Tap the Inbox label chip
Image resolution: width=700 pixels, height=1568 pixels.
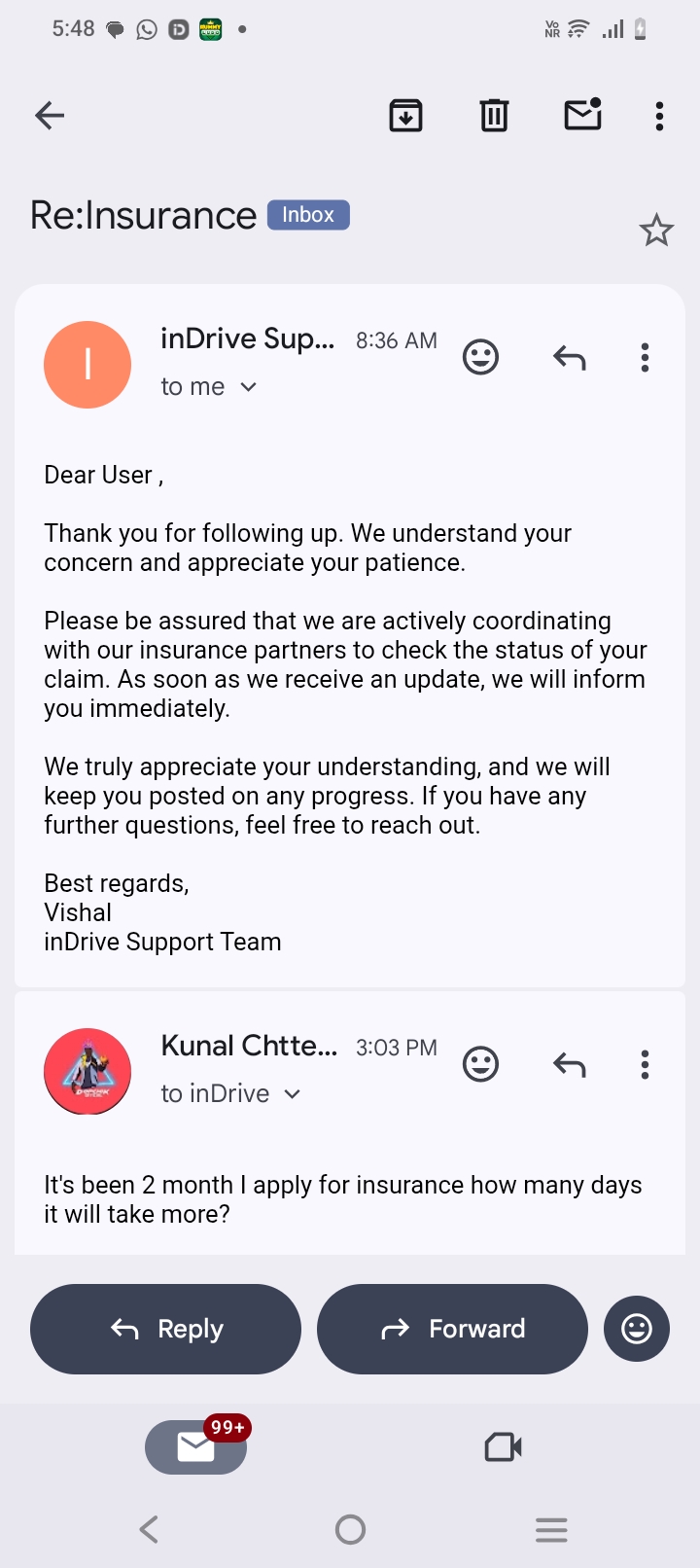[308, 215]
